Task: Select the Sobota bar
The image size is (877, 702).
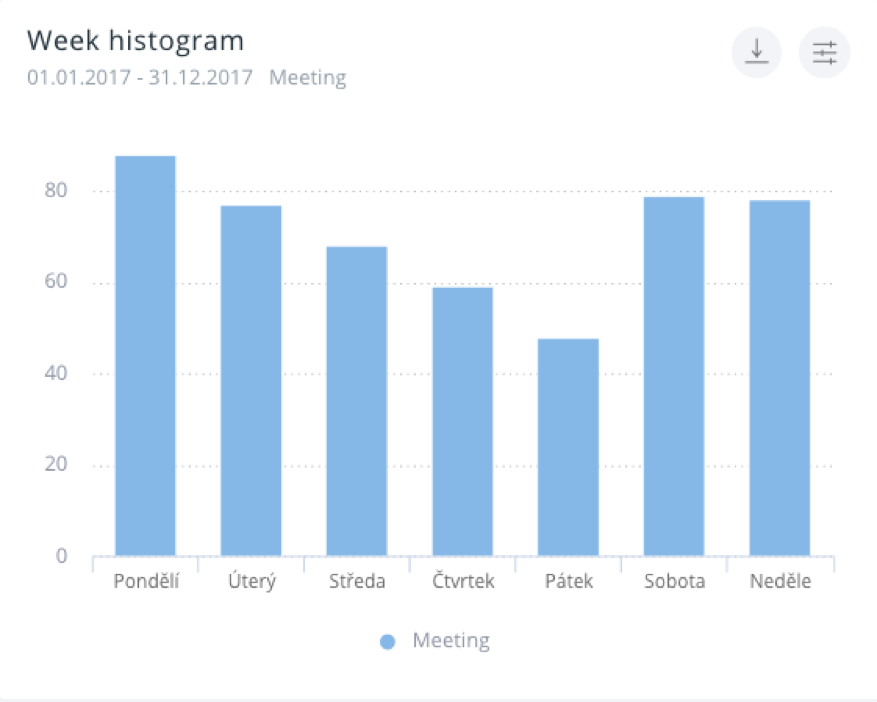Action: [x=674, y=376]
